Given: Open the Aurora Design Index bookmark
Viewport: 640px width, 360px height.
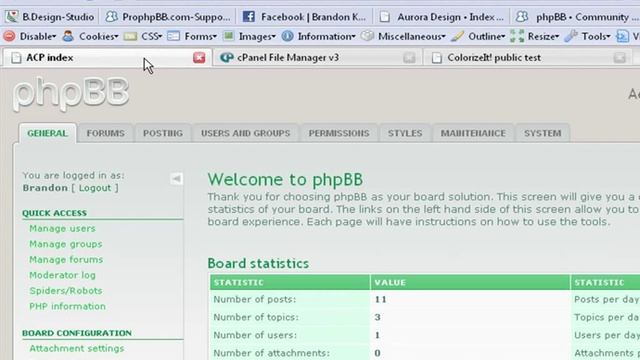Looking at the screenshot, I should pos(442,17).
